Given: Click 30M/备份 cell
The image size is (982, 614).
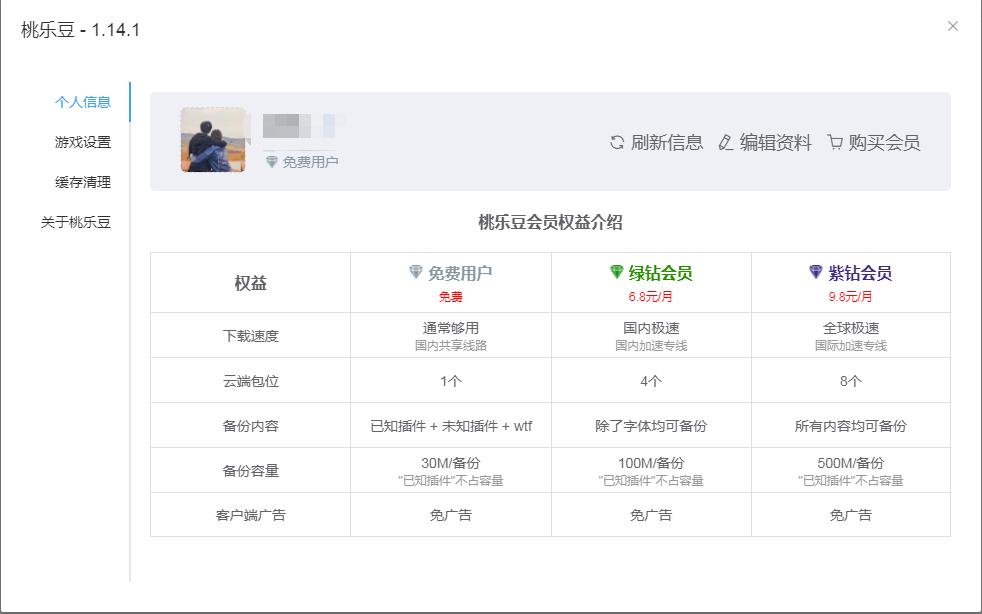Looking at the screenshot, I should pyautogui.click(x=451, y=463).
